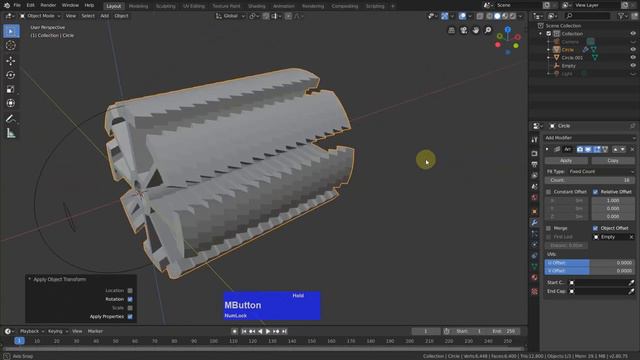Open Active Tool properties tab
640x360 pixels.
click(534, 140)
